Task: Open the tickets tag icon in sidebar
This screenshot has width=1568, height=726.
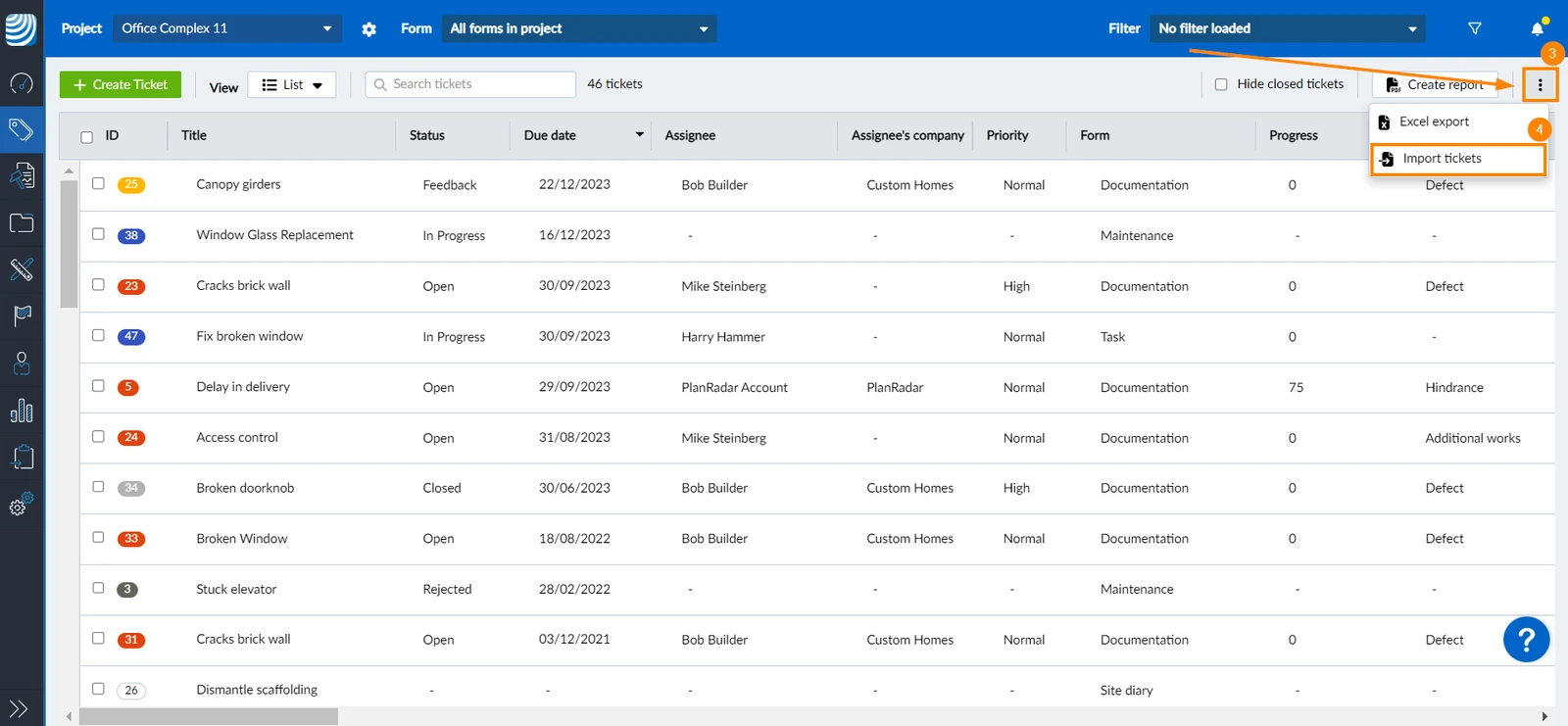Action: (22, 129)
